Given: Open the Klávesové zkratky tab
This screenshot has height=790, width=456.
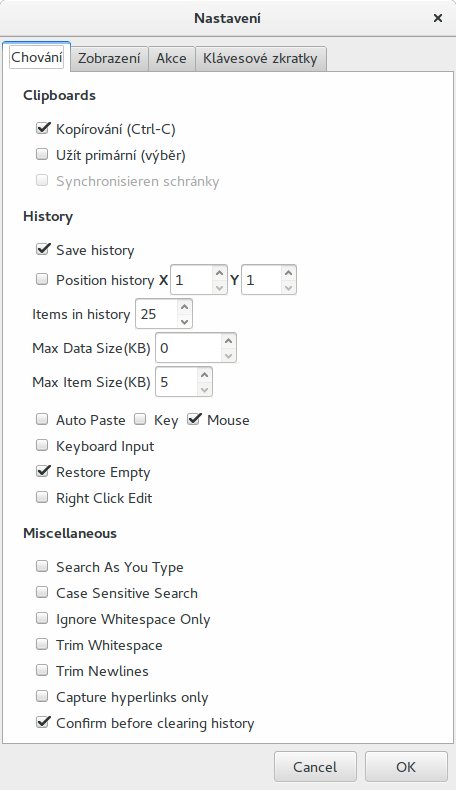Looking at the screenshot, I should [x=260, y=58].
